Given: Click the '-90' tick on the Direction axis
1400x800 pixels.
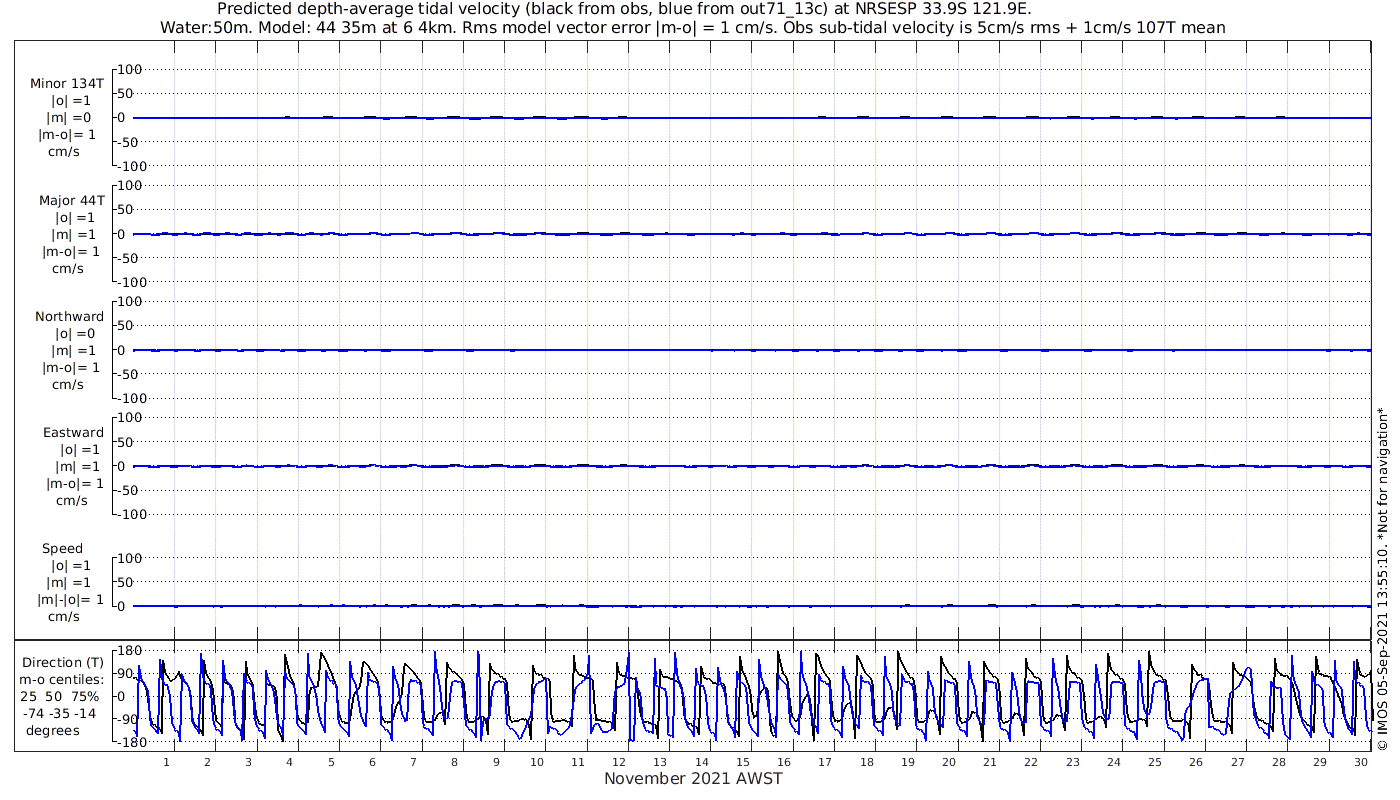Looking at the screenshot, I should tap(130, 719).
